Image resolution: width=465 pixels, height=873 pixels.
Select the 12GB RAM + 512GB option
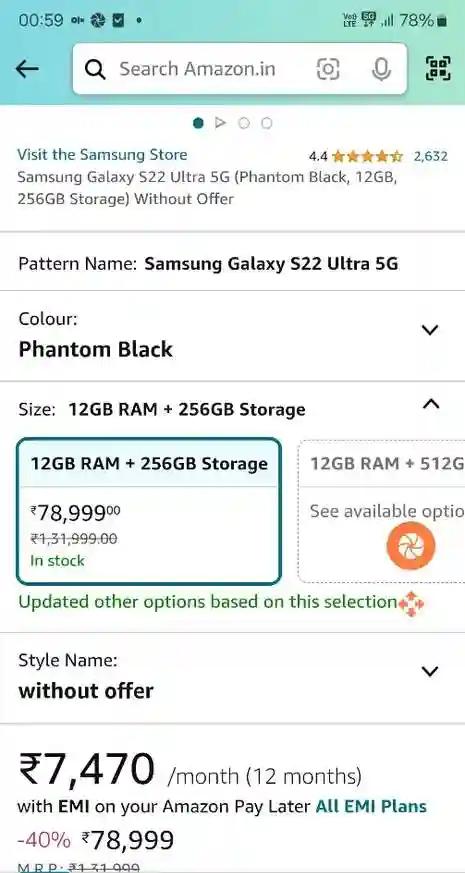[x=381, y=512]
